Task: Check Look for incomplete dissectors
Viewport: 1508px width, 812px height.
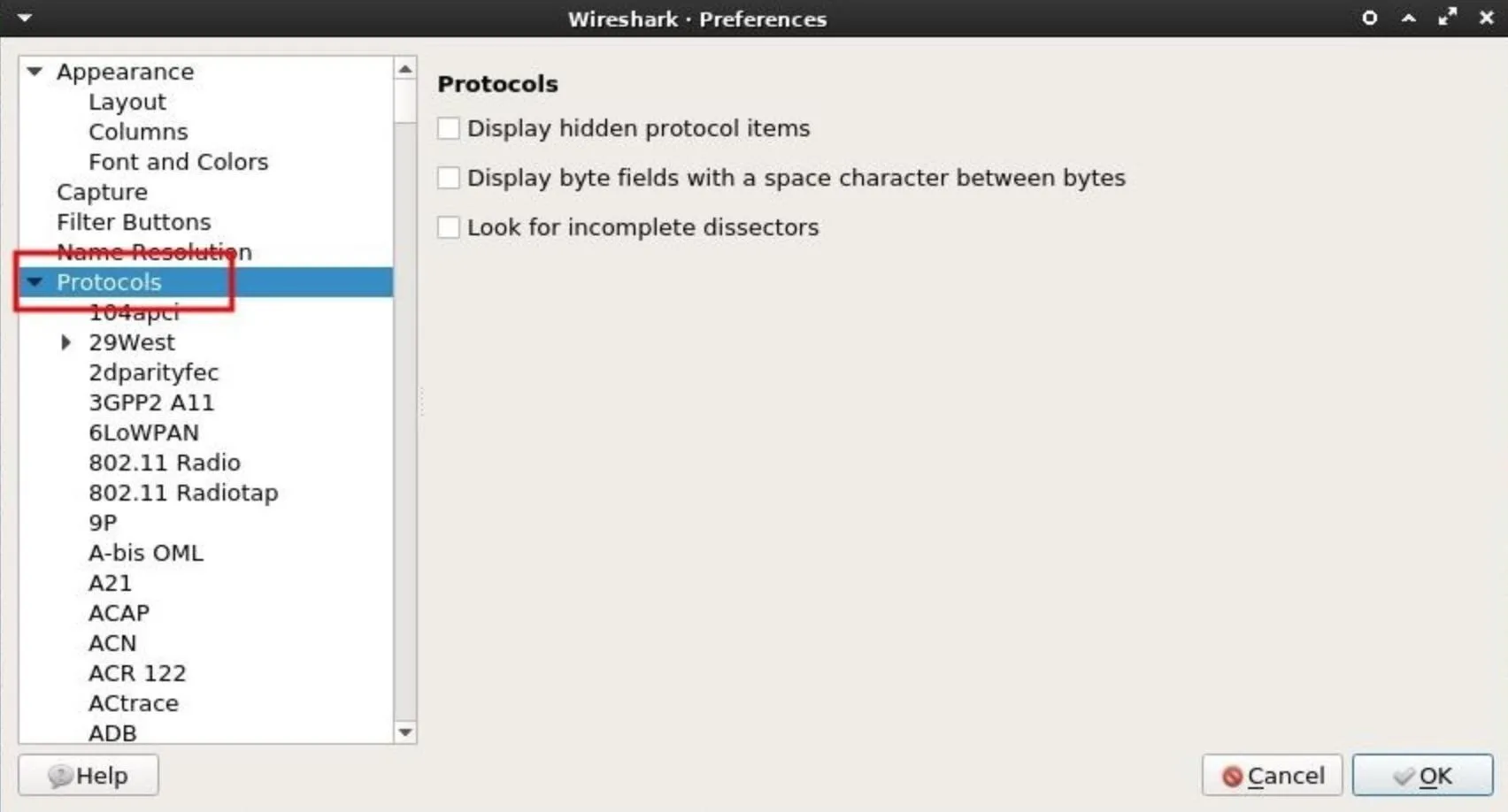Action: click(449, 227)
